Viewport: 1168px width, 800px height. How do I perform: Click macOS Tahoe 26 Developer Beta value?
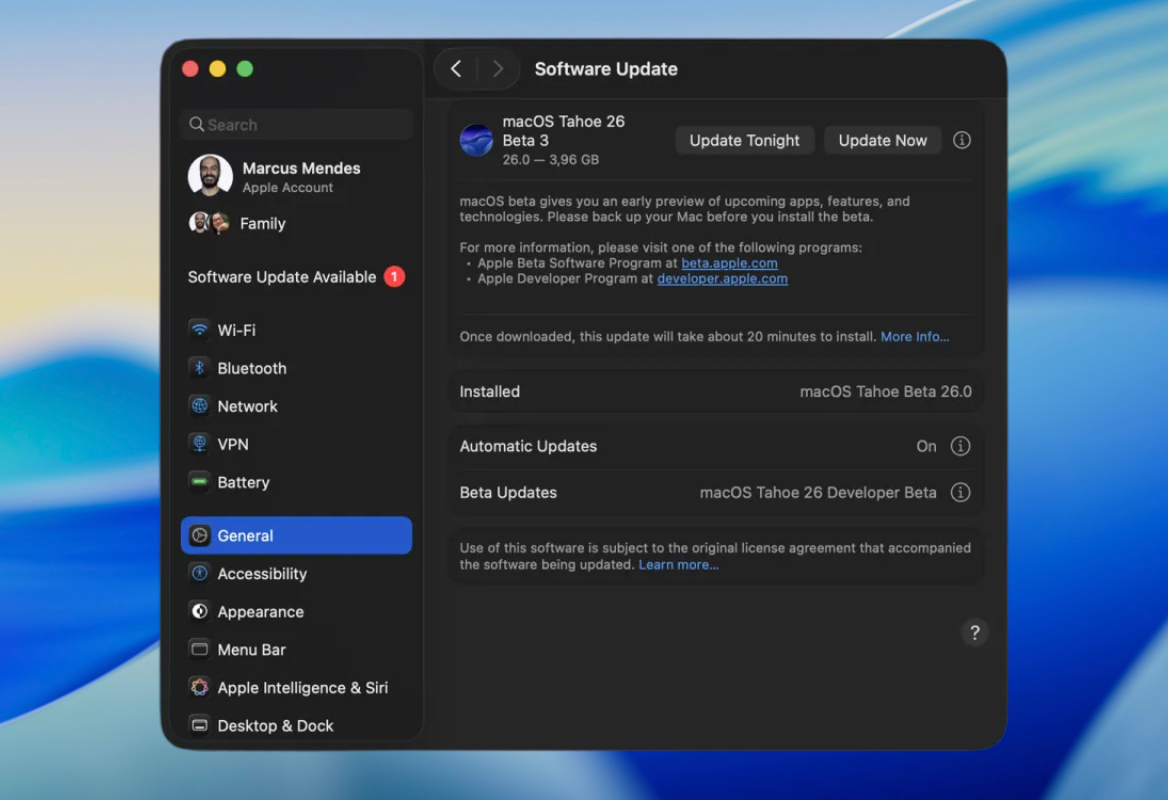click(818, 492)
